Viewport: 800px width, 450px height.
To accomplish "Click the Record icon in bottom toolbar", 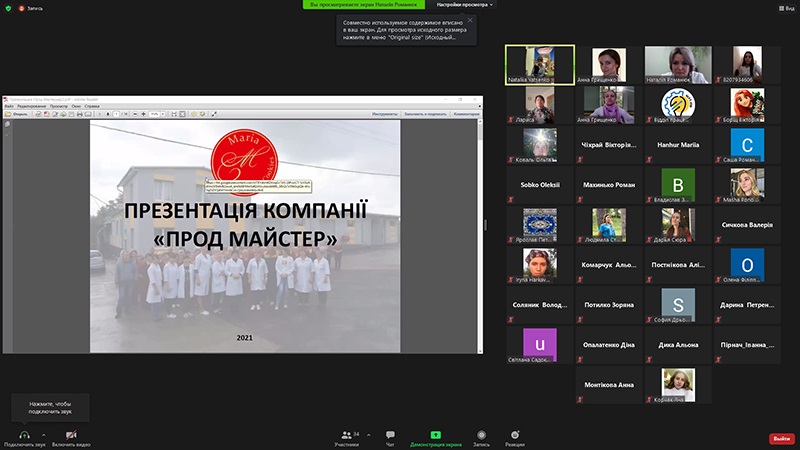I will click(x=481, y=434).
